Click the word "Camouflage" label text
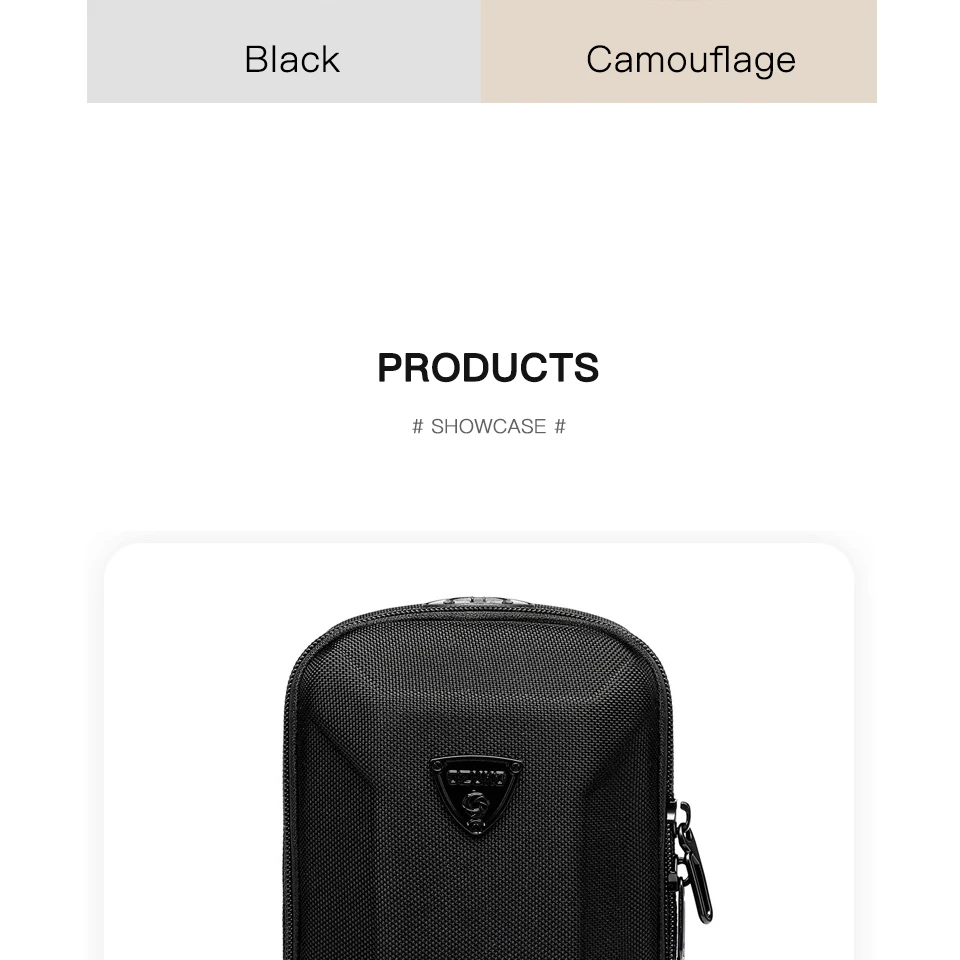 [x=691, y=61]
